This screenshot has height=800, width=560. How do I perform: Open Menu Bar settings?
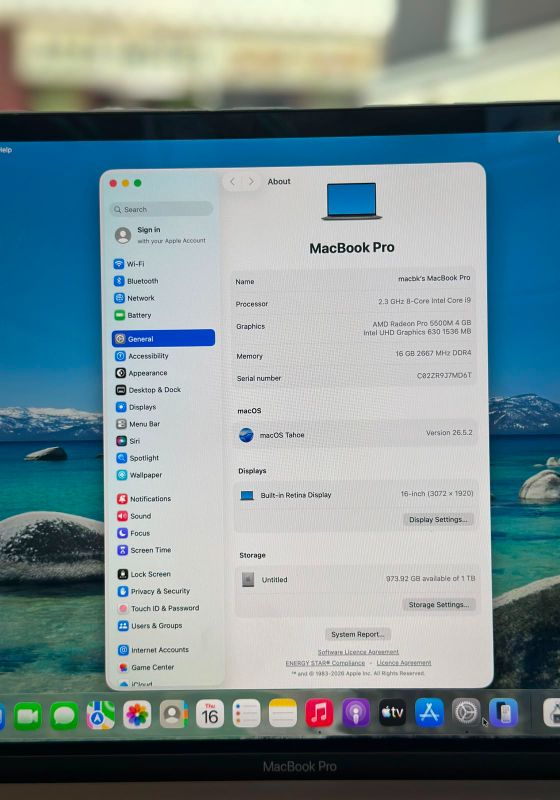point(138,424)
